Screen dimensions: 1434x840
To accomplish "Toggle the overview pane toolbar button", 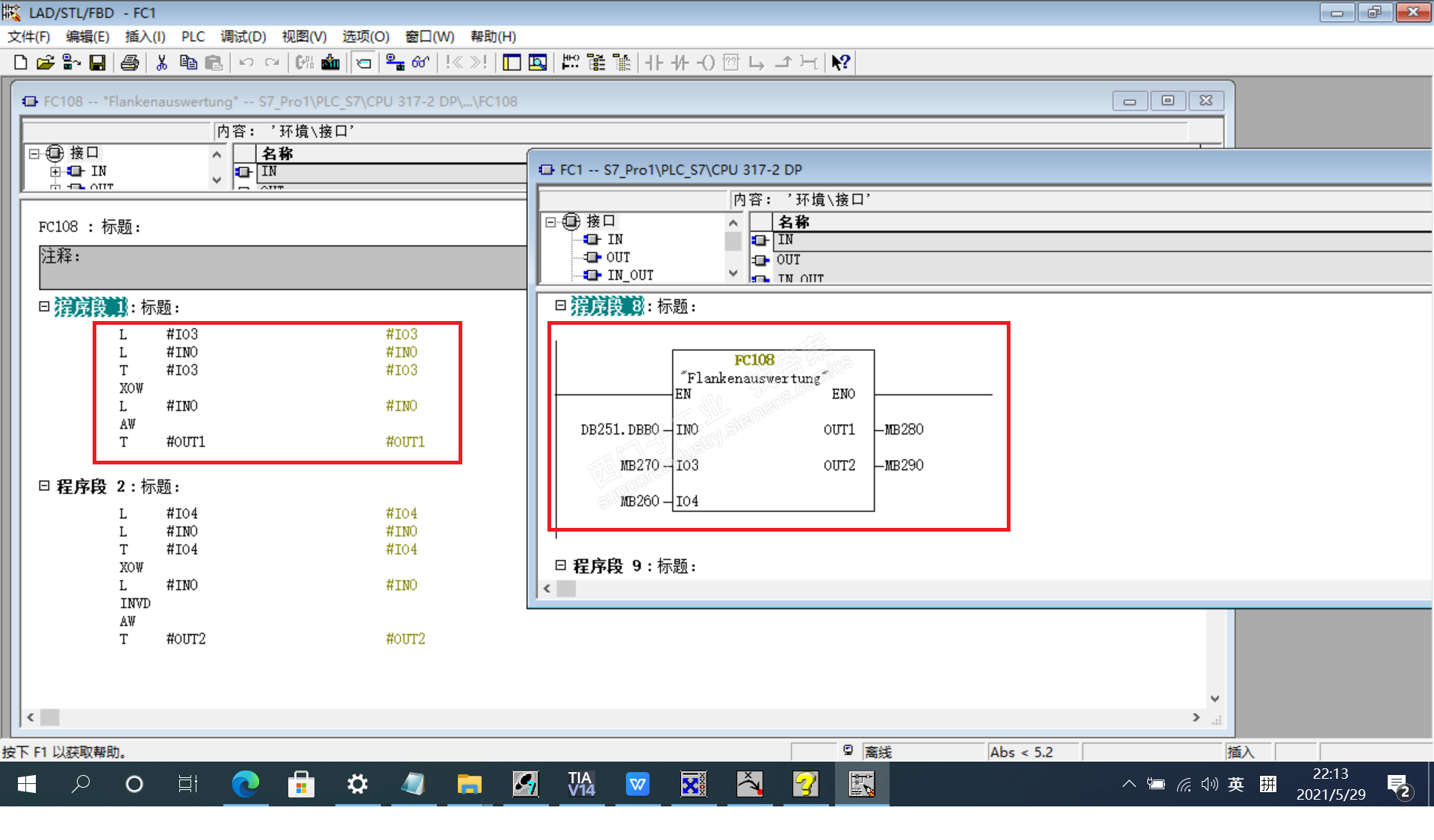I will (512, 63).
